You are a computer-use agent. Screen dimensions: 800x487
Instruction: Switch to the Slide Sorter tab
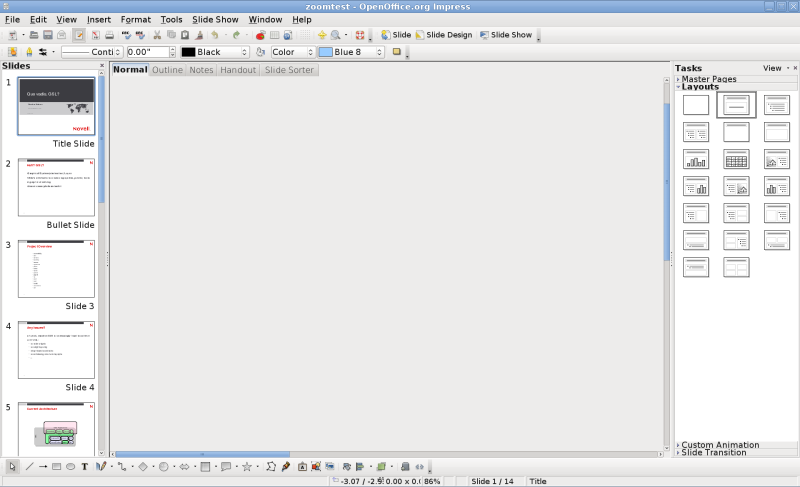pos(289,70)
